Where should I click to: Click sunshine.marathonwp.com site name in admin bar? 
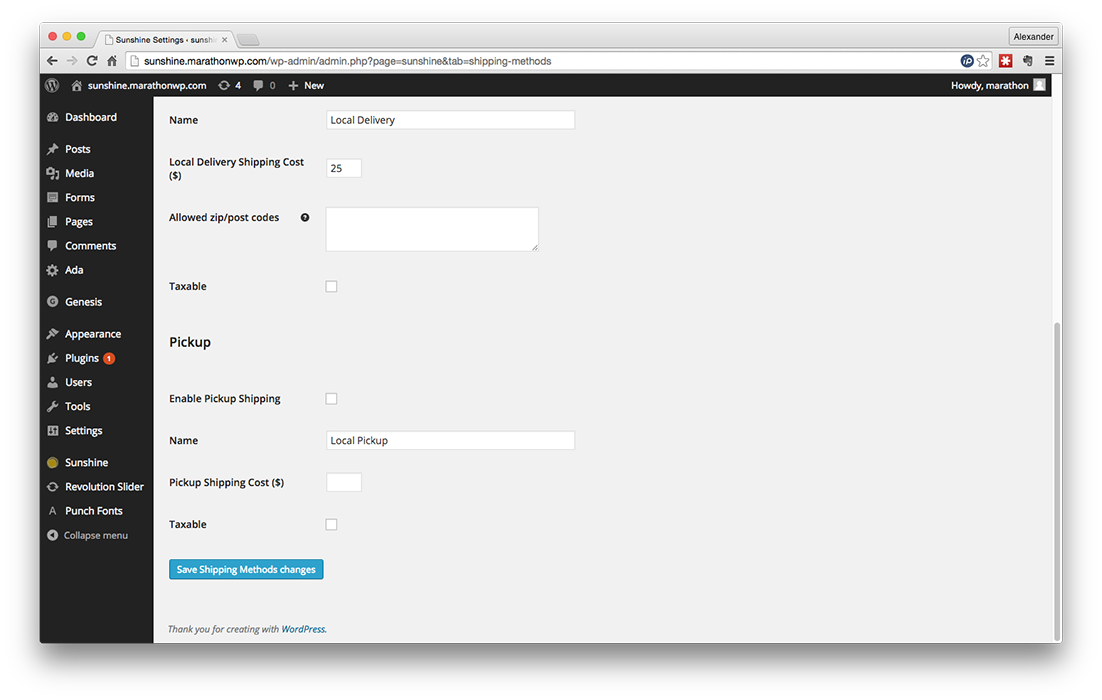tap(147, 85)
